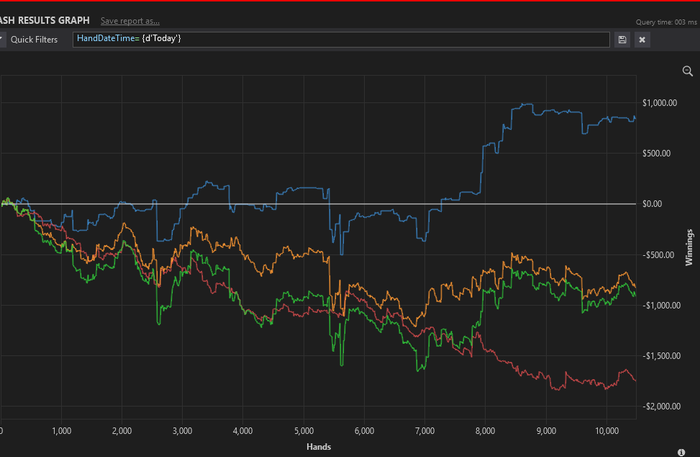The width and height of the screenshot is (700, 457).
Task: Click the Cash Results Graph heading
Action: coord(45,21)
